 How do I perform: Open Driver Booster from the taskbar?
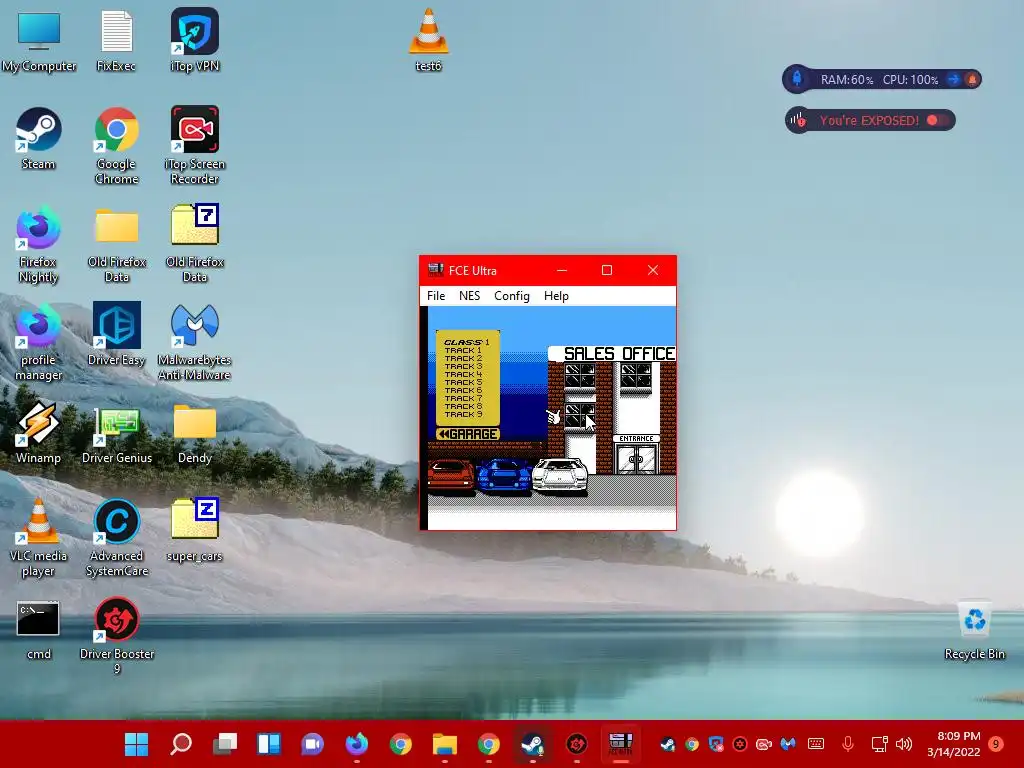(577, 744)
